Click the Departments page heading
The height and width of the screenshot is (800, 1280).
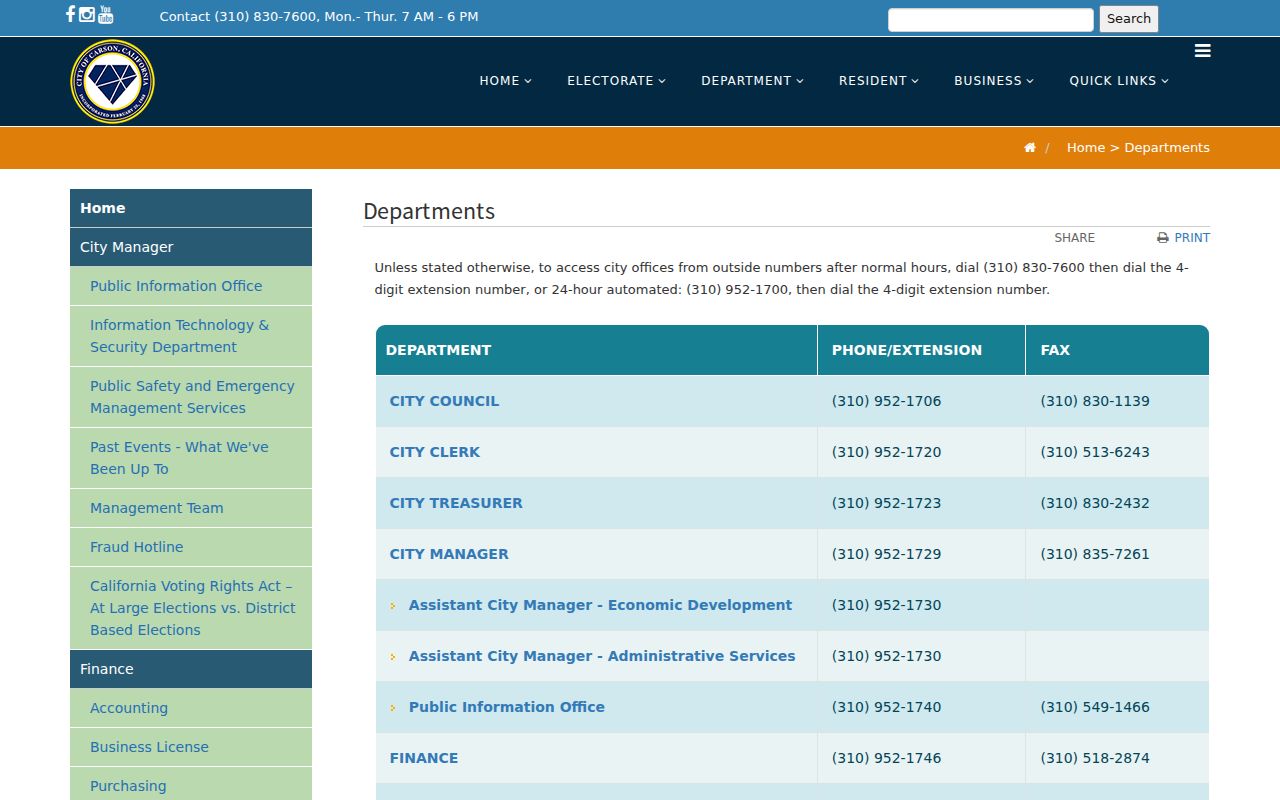tap(429, 212)
